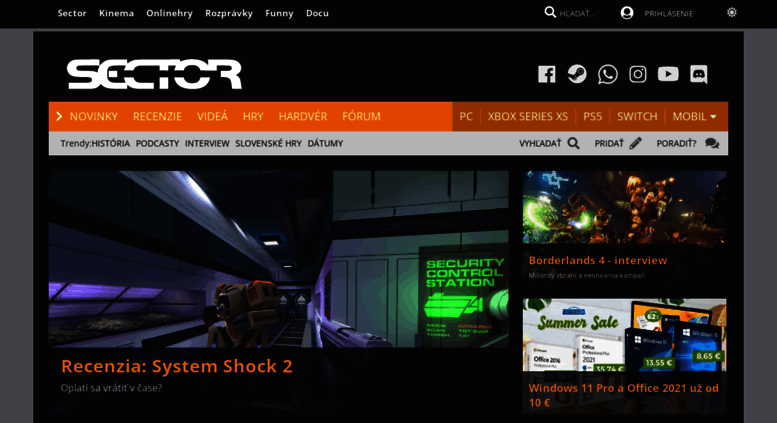Open the WhatsApp channel icon
The width and height of the screenshot is (777, 423).
pos(608,74)
